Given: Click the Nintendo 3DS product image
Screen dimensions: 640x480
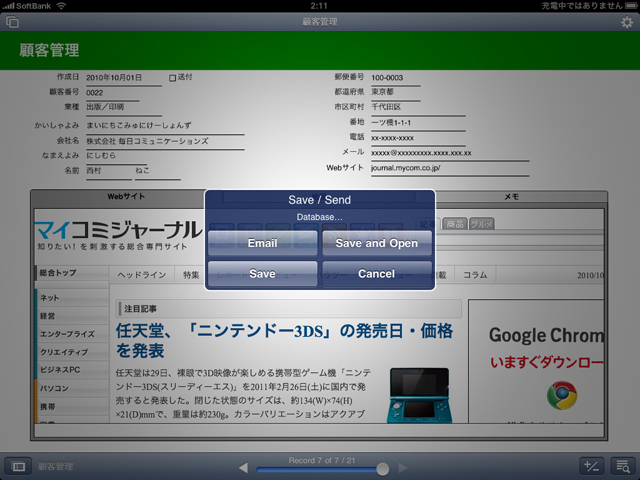Looking at the screenshot, I should [x=420, y=395].
